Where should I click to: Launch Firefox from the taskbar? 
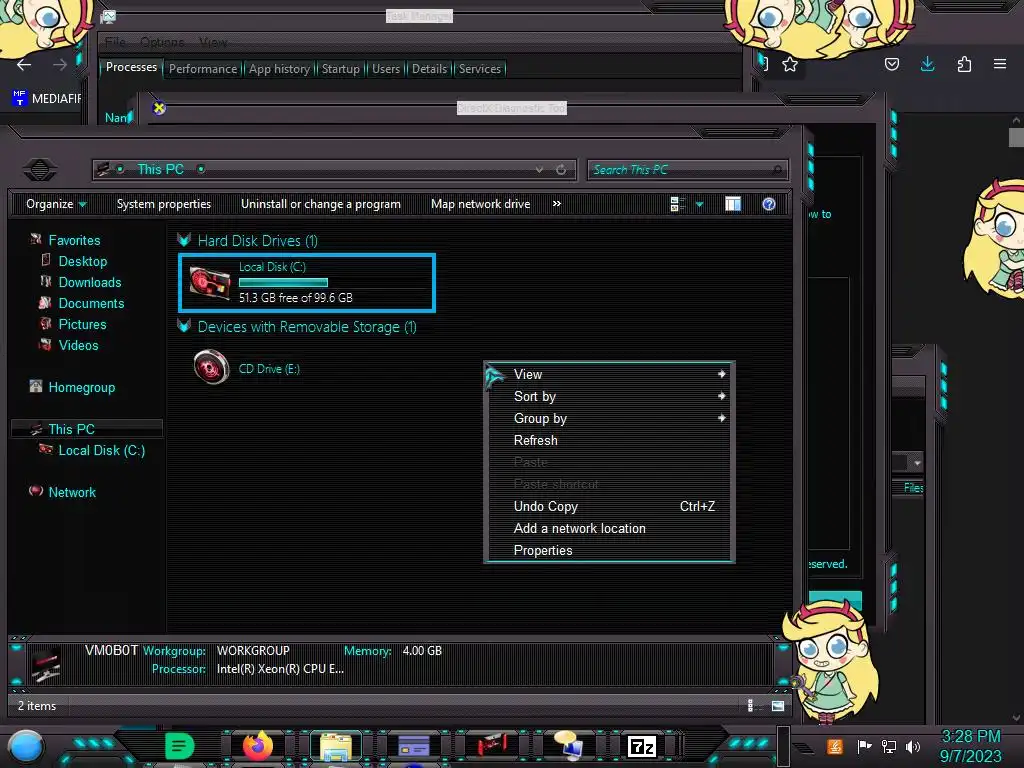(x=257, y=746)
